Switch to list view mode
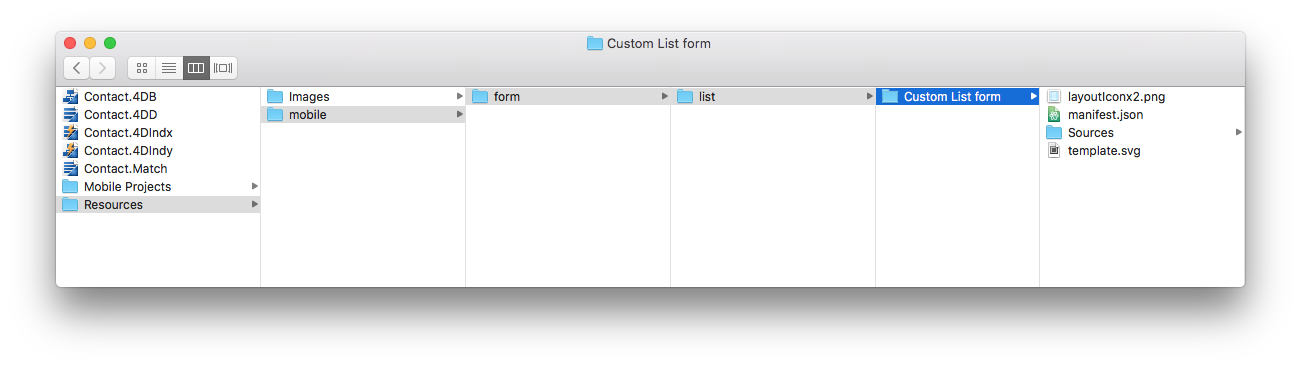Screen dimensions: 1301x367 click(169, 68)
